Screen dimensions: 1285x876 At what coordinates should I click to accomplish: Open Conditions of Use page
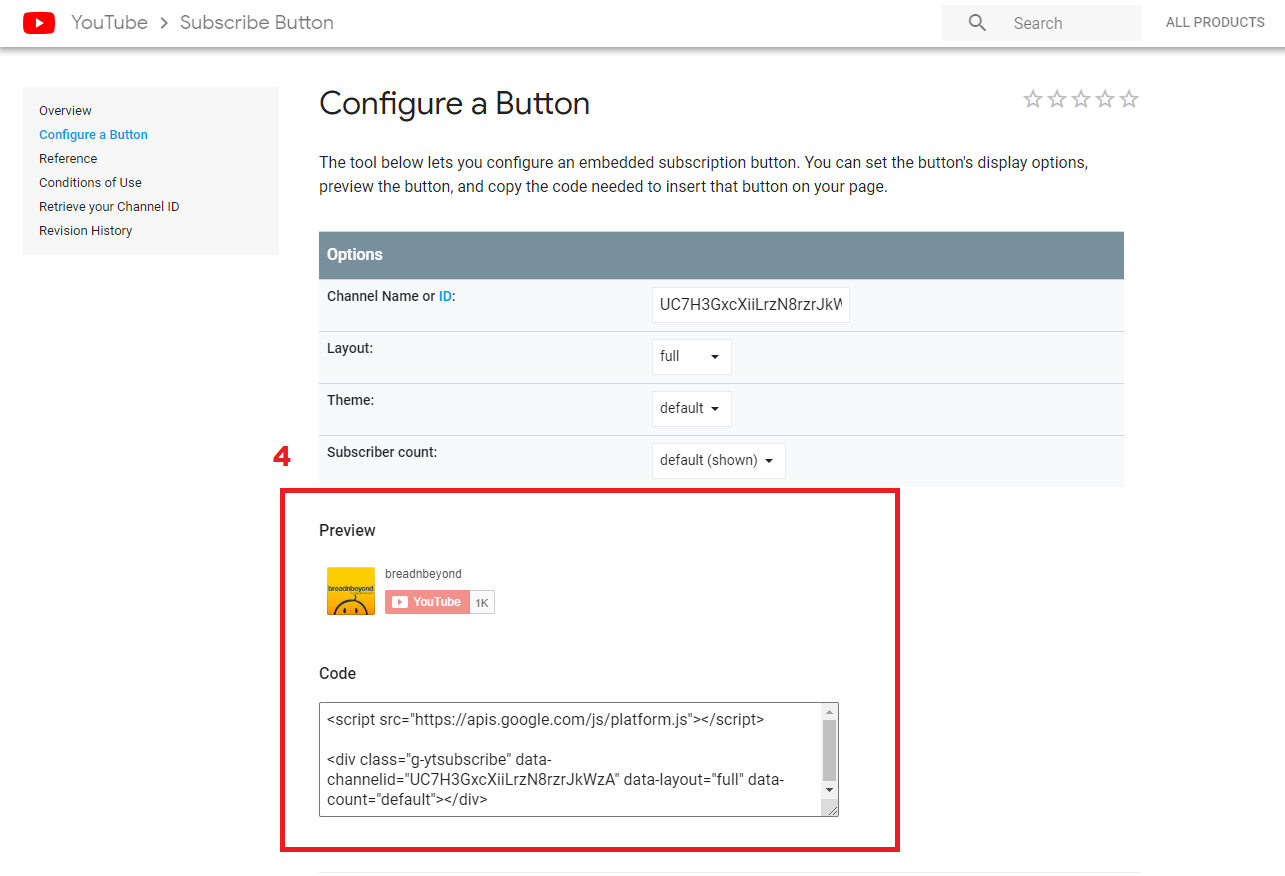click(x=90, y=183)
